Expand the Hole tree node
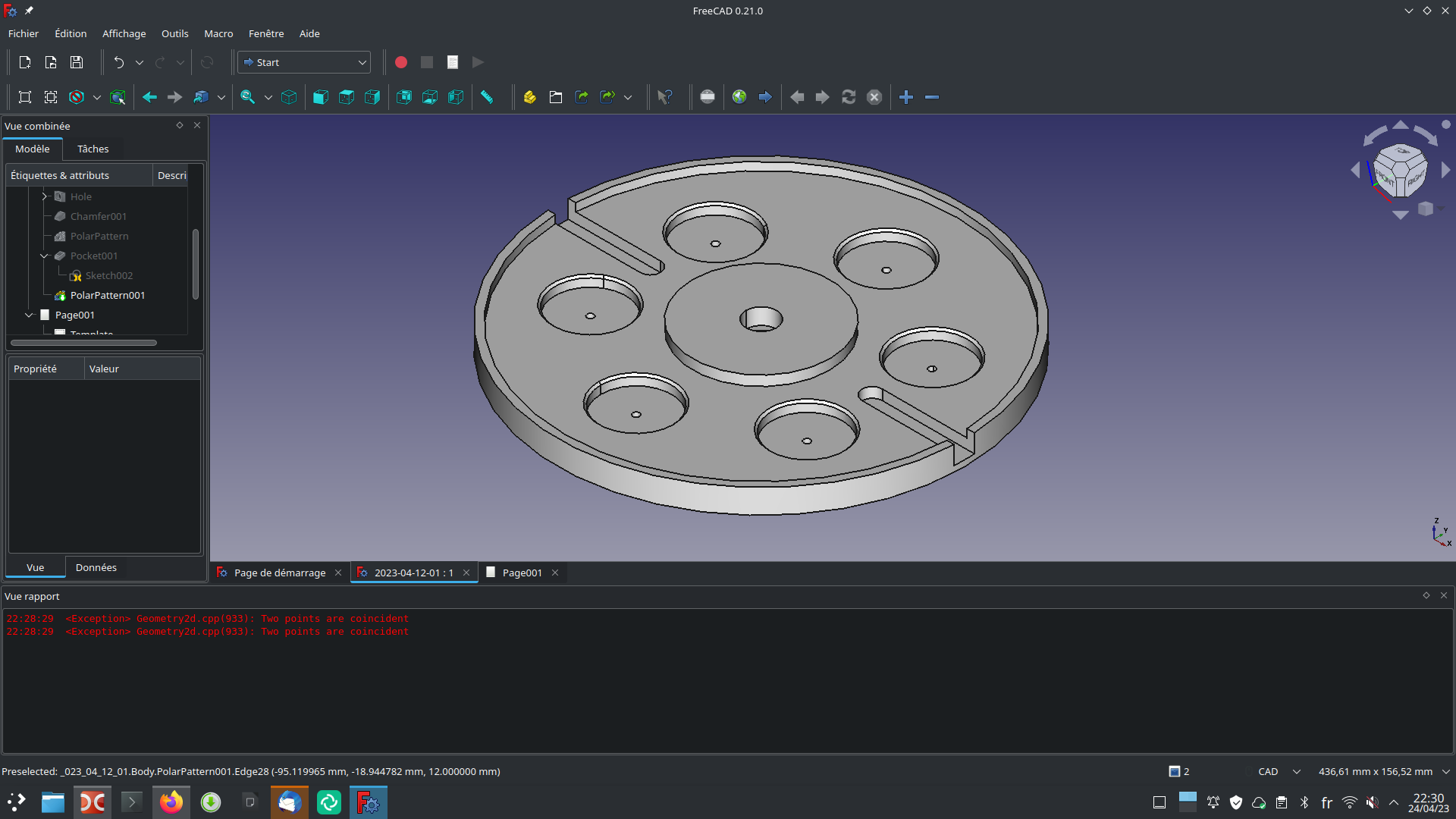 44,196
